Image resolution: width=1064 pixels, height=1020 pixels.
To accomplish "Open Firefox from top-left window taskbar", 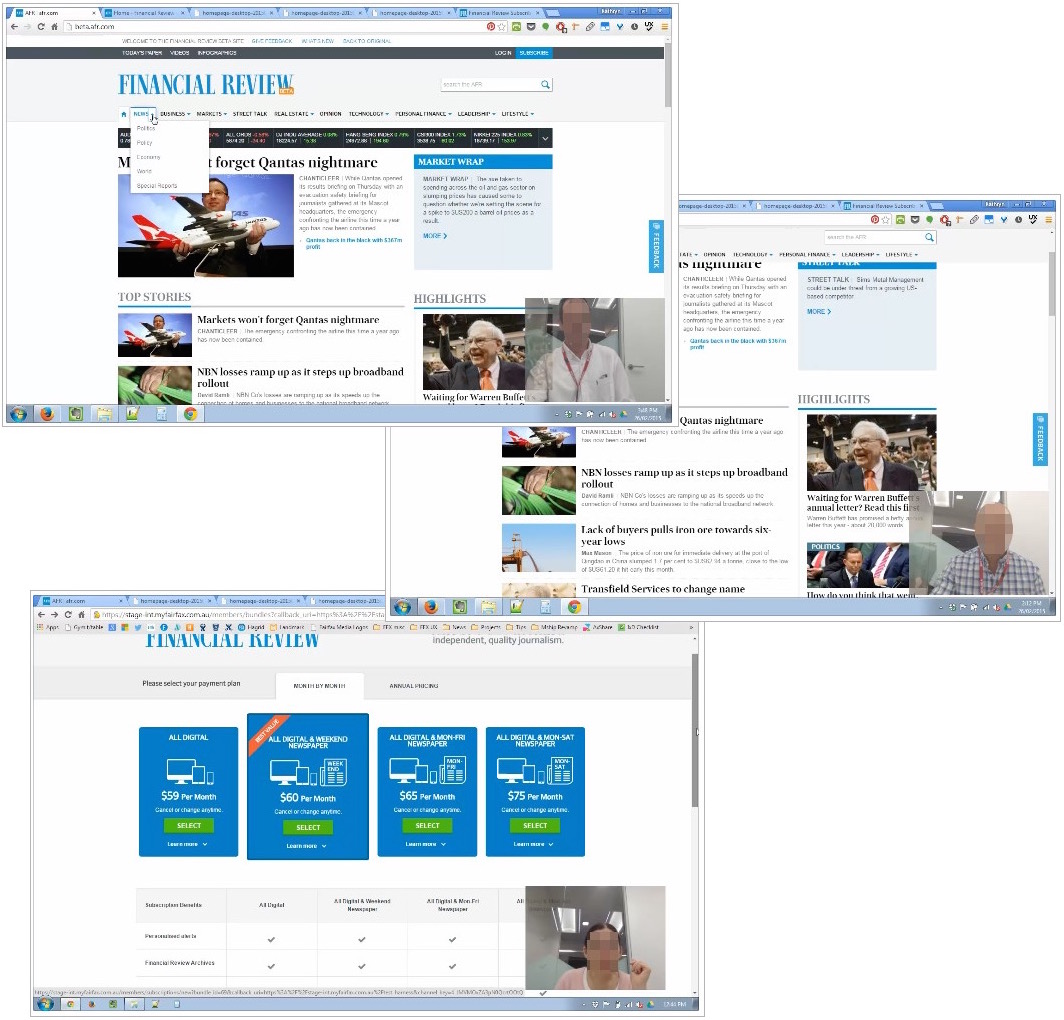I will pos(47,413).
